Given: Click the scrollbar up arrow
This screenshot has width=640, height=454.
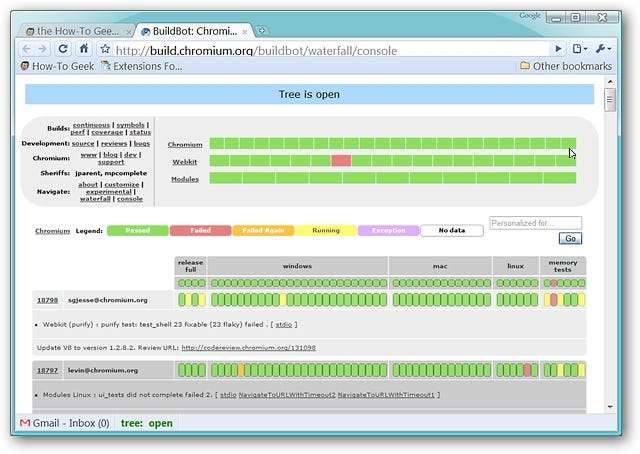Looking at the screenshot, I should pyautogui.click(x=610, y=82).
